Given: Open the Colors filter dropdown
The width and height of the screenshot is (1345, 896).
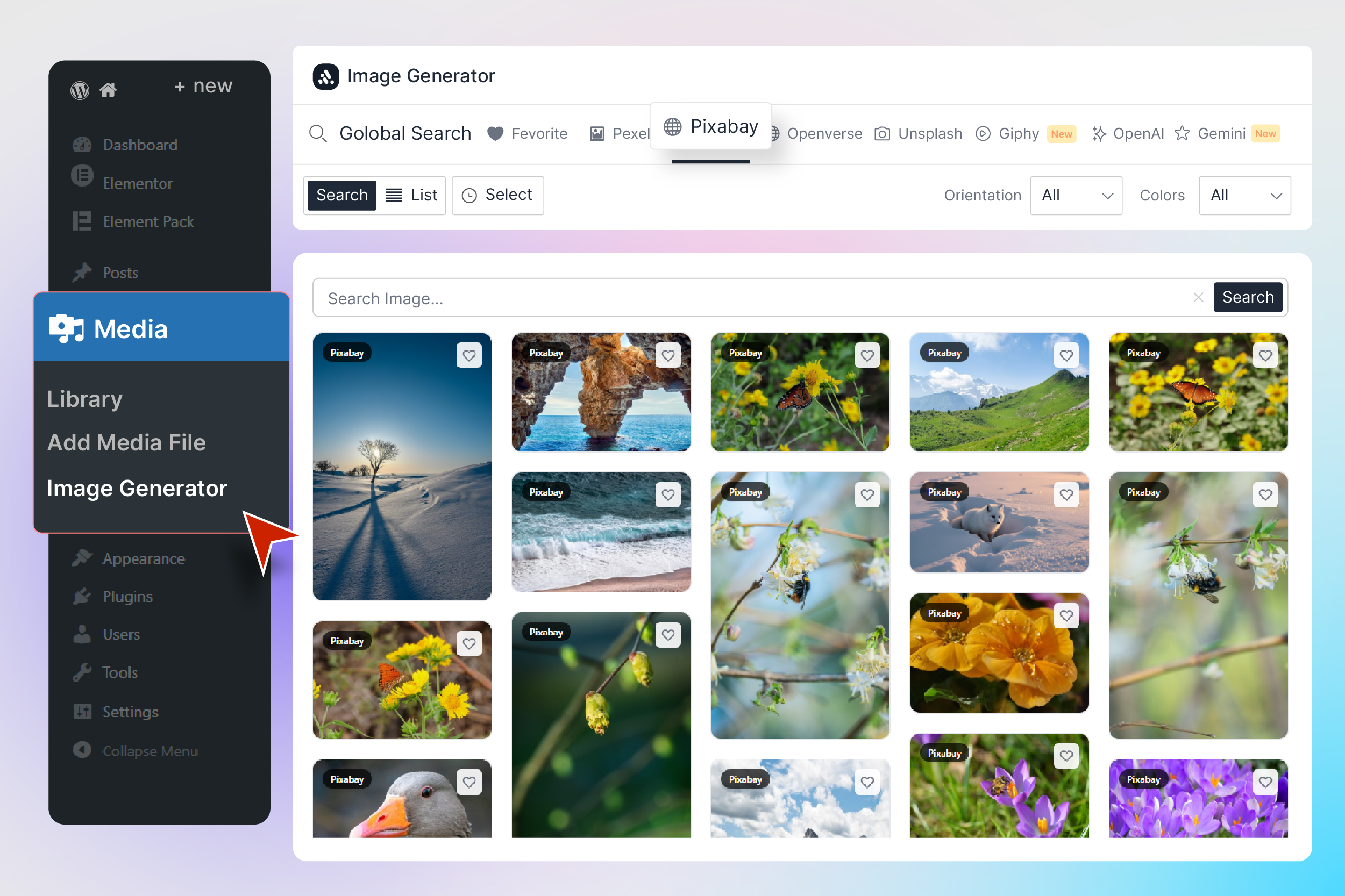Looking at the screenshot, I should click(x=1244, y=196).
